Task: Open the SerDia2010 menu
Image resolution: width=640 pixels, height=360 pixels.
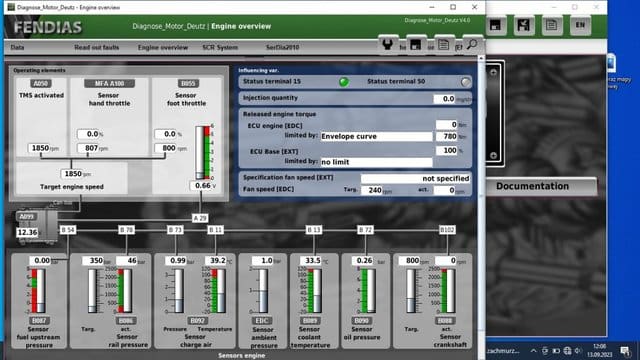Action: (x=282, y=47)
